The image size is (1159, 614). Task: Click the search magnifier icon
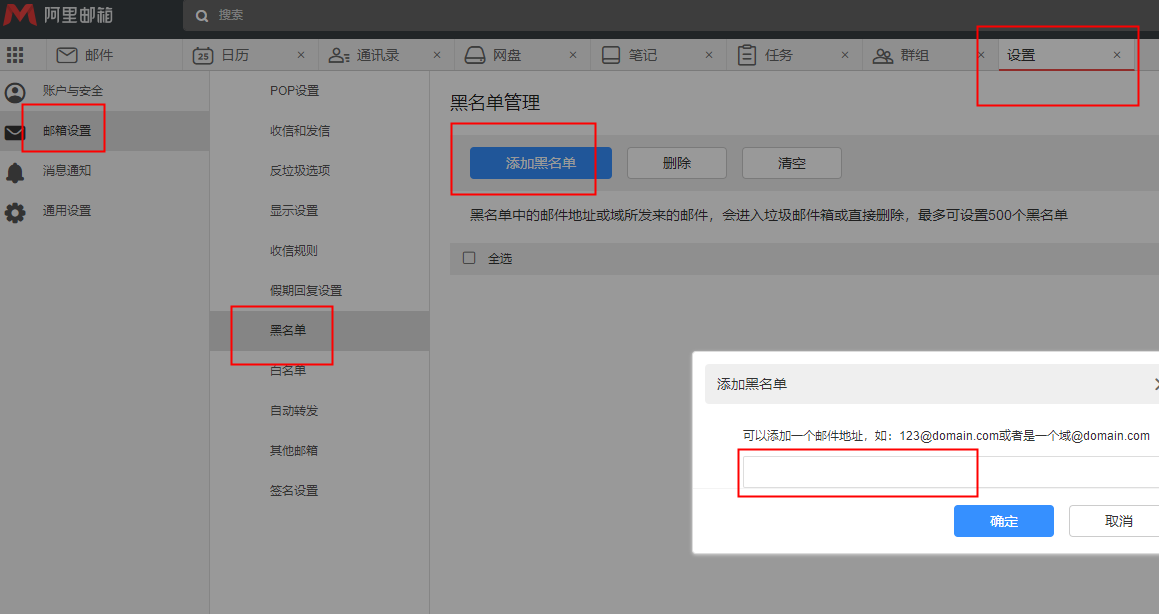(x=203, y=16)
